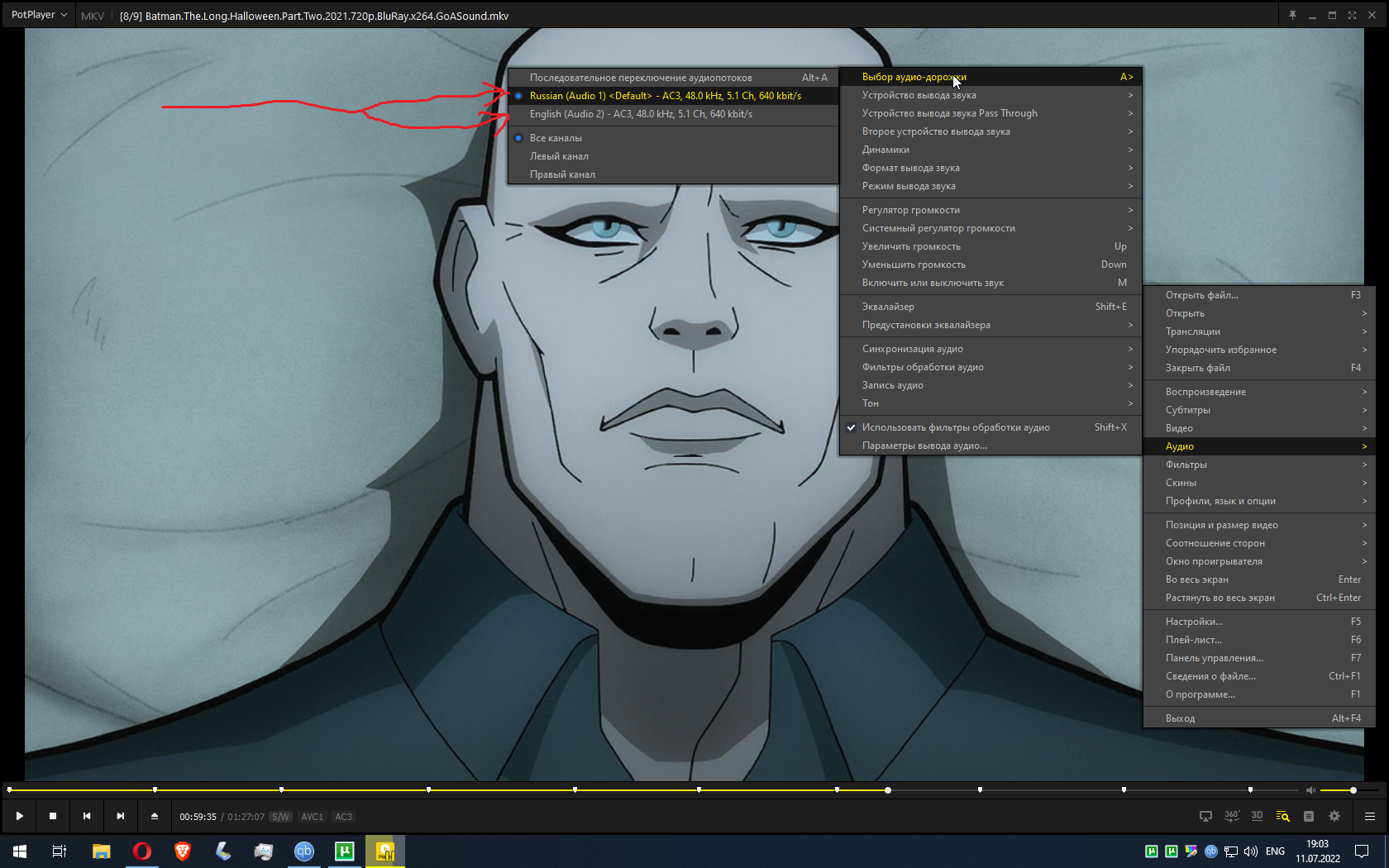Screen dimensions: 1389x868
Task: Expand 'Устройство вывода звука' submenu
Action: click(x=990, y=95)
